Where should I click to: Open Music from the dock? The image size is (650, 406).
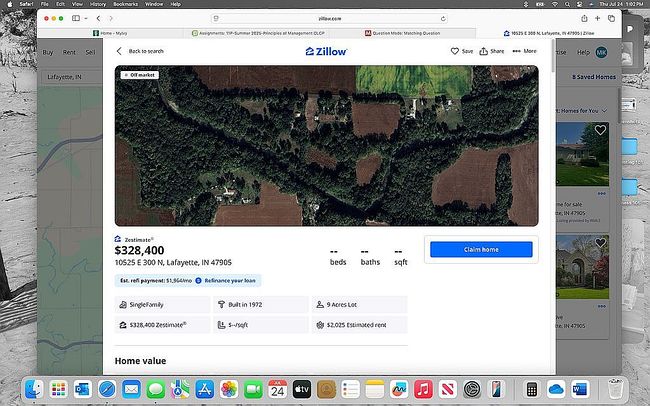423,389
